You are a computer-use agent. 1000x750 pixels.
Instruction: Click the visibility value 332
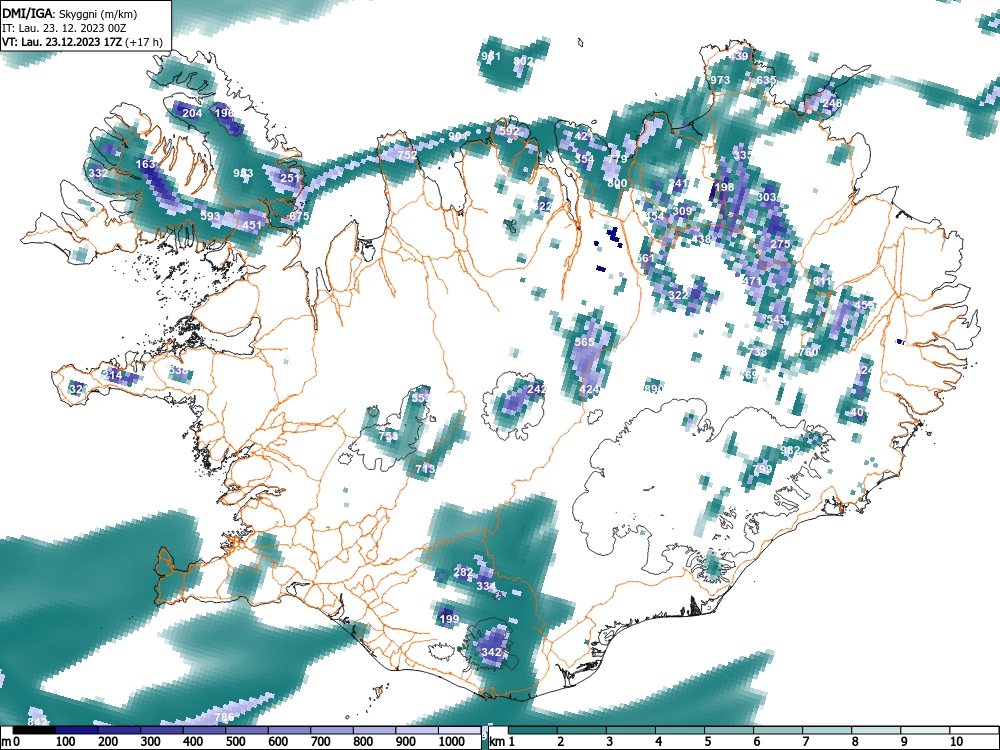(x=98, y=173)
